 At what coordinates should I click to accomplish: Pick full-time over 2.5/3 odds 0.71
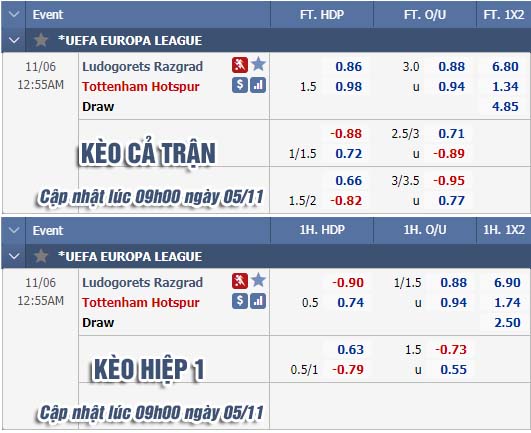[x=451, y=133]
